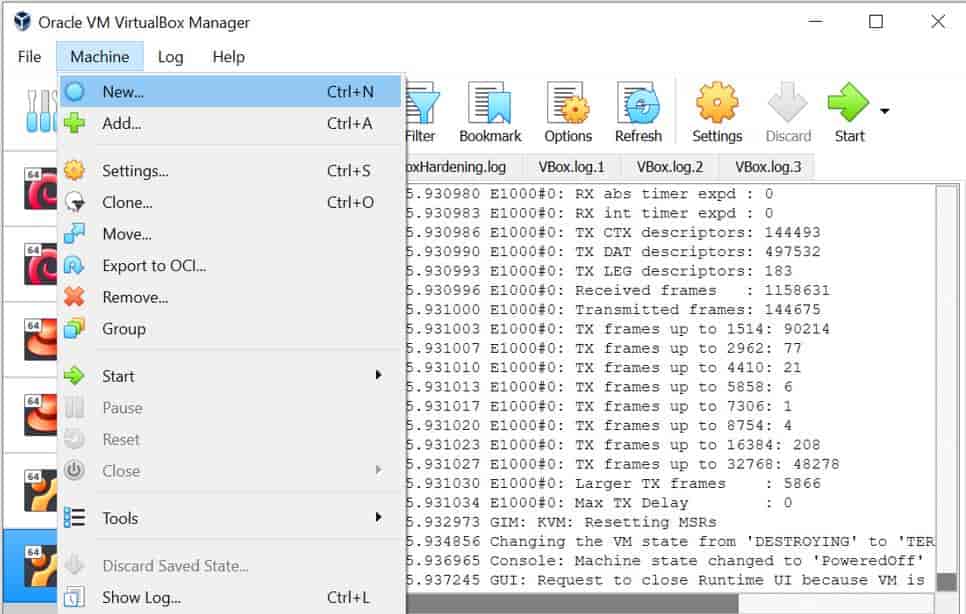Click the orange gear Settings toolbar icon
966x614 pixels.
(x=717, y=102)
